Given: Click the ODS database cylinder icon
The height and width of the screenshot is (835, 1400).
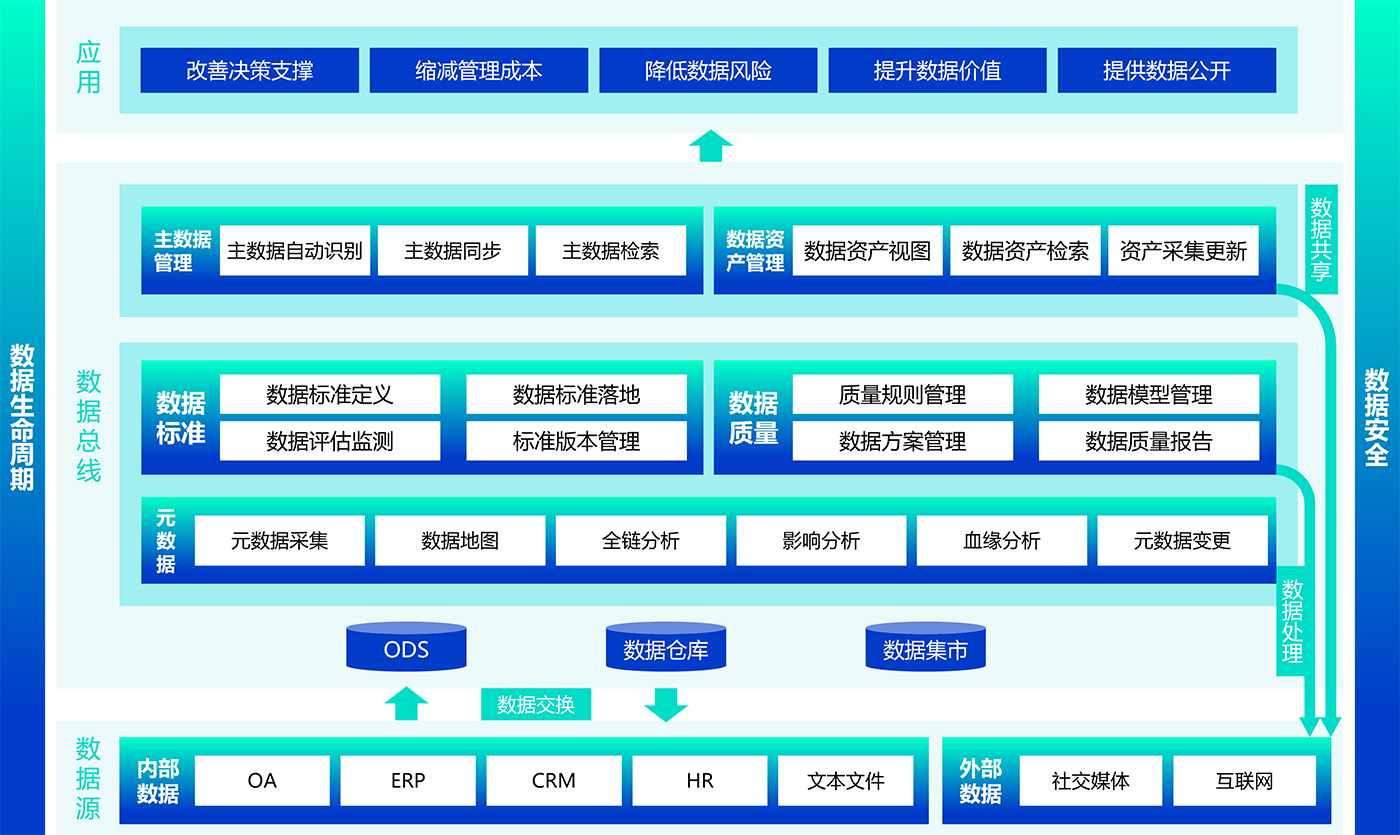Looking at the screenshot, I should [406, 648].
